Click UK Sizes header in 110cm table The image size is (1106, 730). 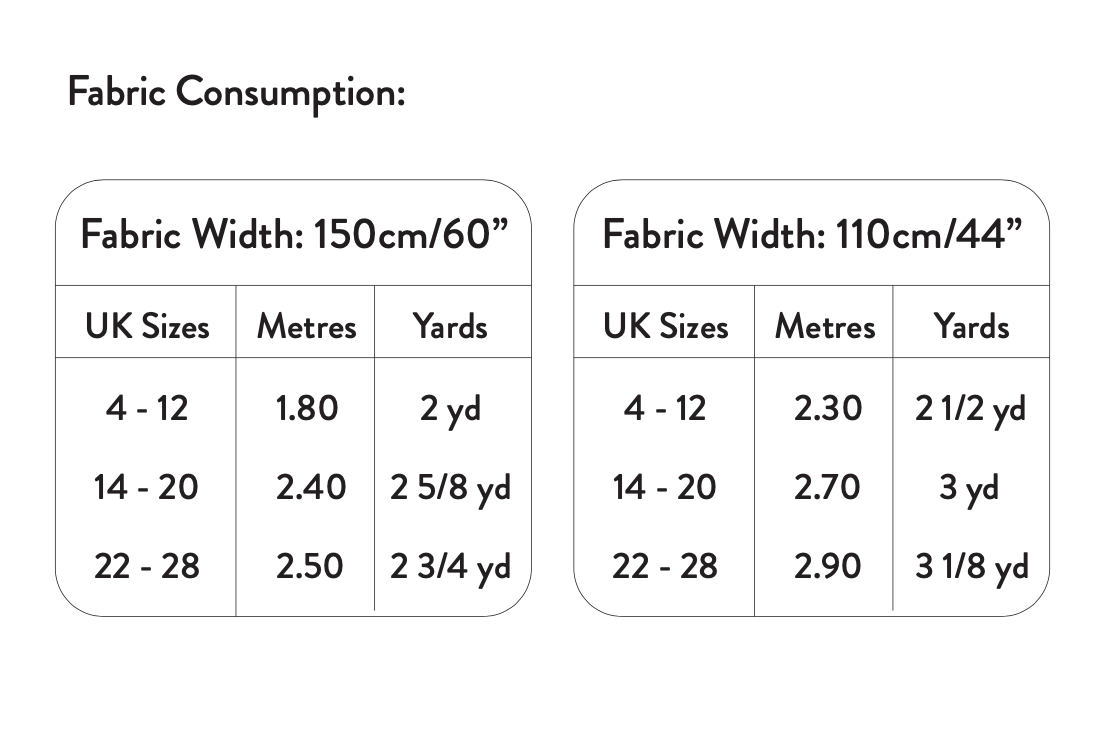tap(665, 327)
